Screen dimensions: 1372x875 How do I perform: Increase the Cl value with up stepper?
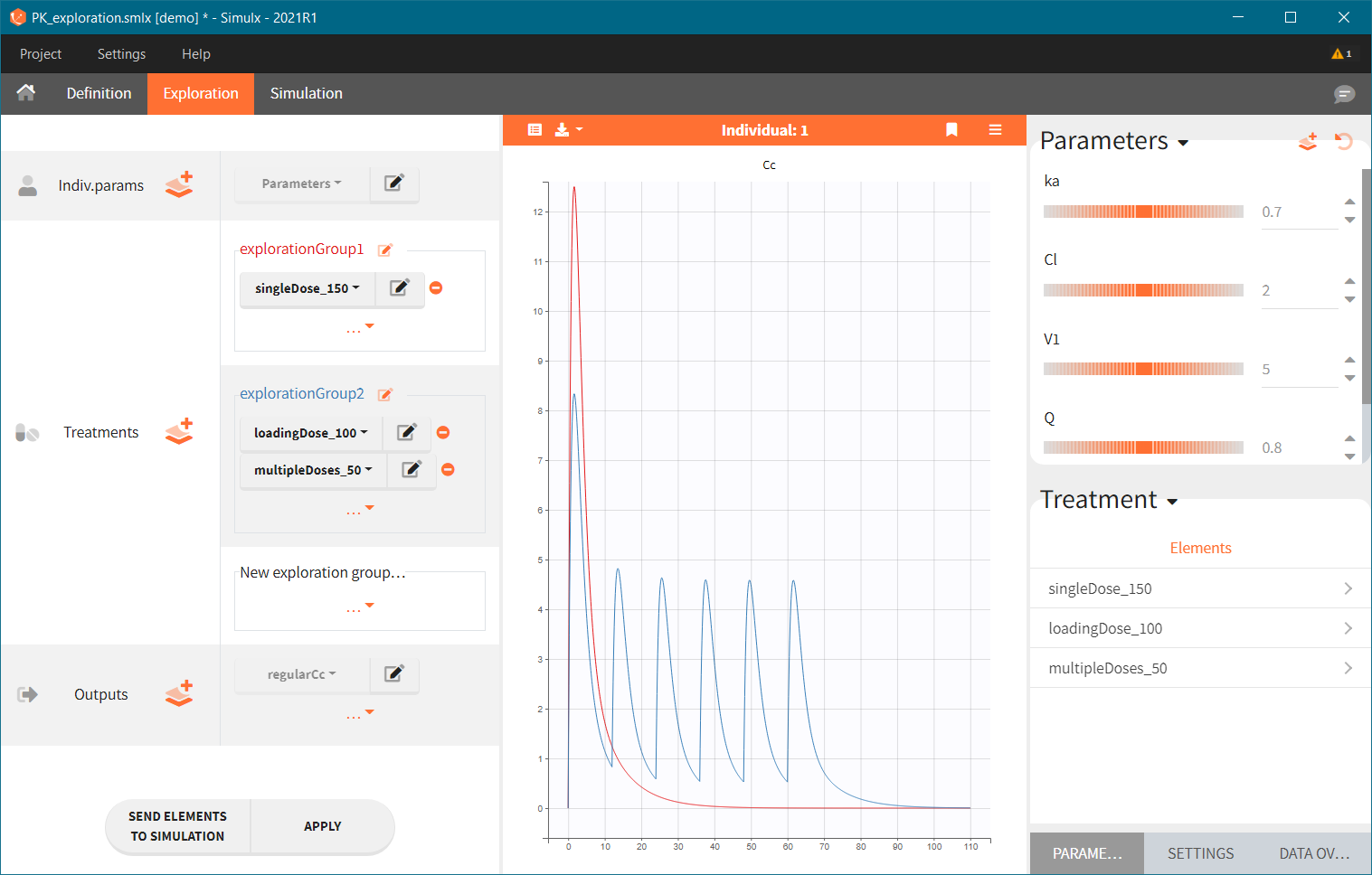[x=1349, y=281]
